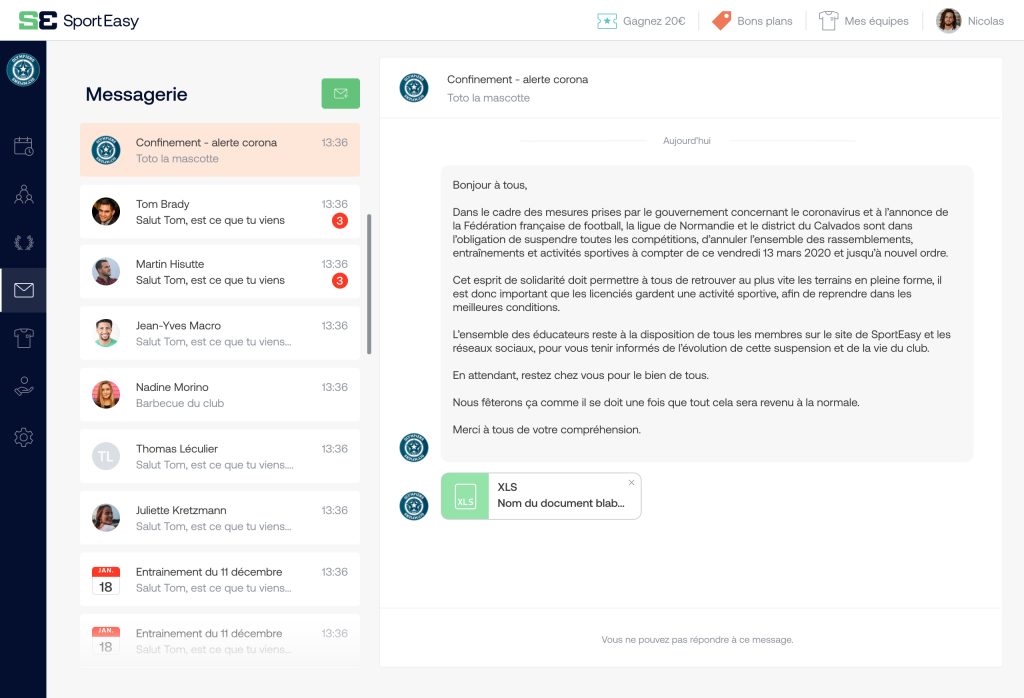Click the SportEasy logo

(x=79, y=21)
